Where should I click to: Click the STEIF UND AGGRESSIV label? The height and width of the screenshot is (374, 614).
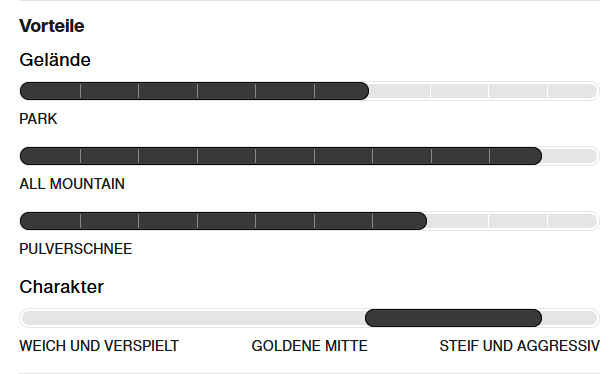pos(519,346)
